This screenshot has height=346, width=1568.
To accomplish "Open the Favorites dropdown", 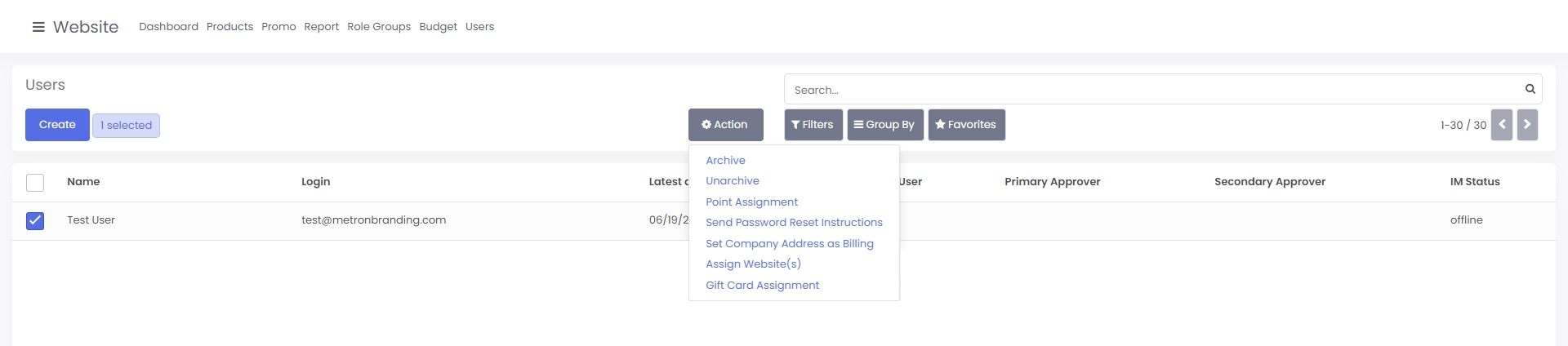I will coord(966,125).
